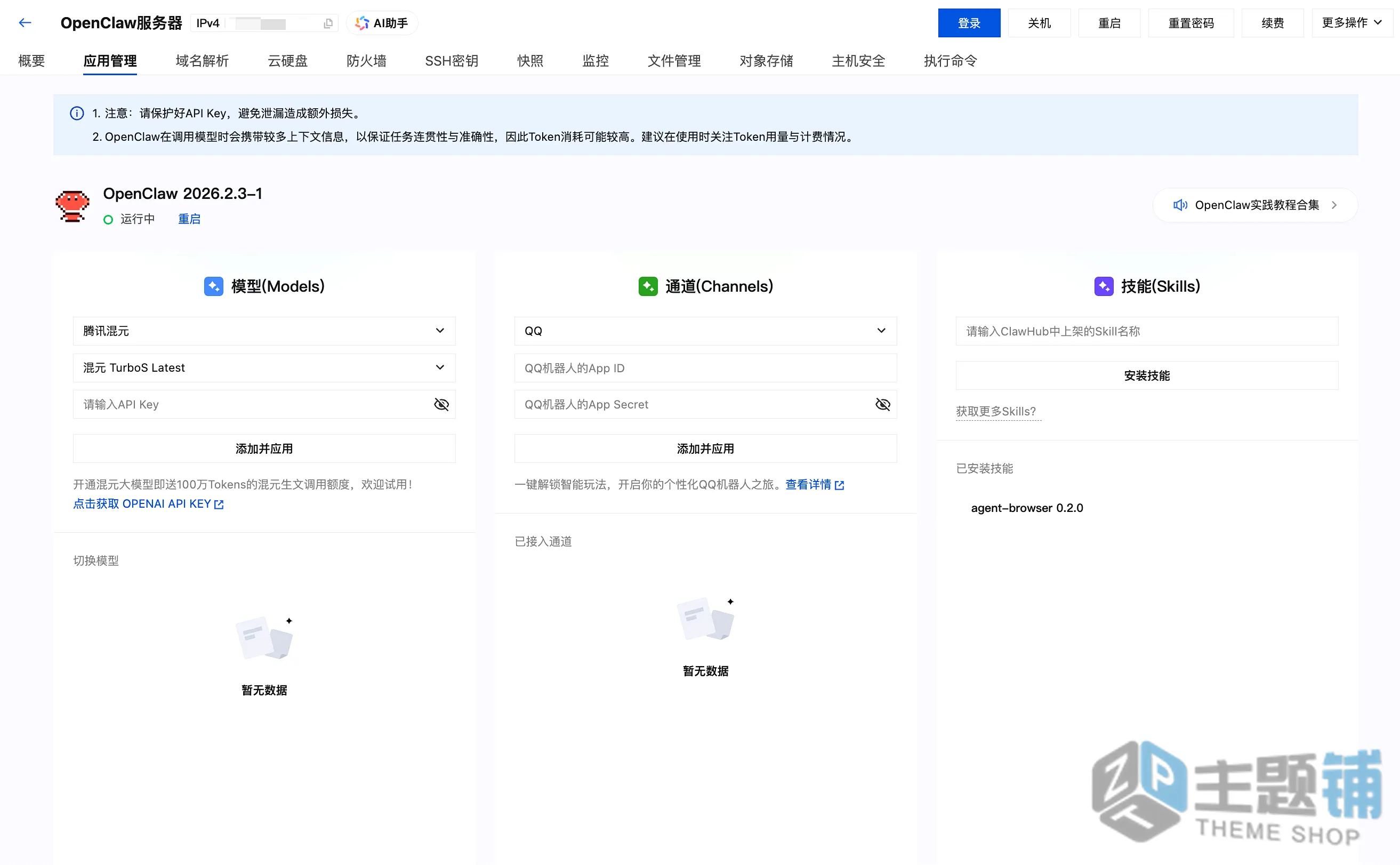
Task: Switch to the 主机安全 tab
Action: click(x=858, y=61)
